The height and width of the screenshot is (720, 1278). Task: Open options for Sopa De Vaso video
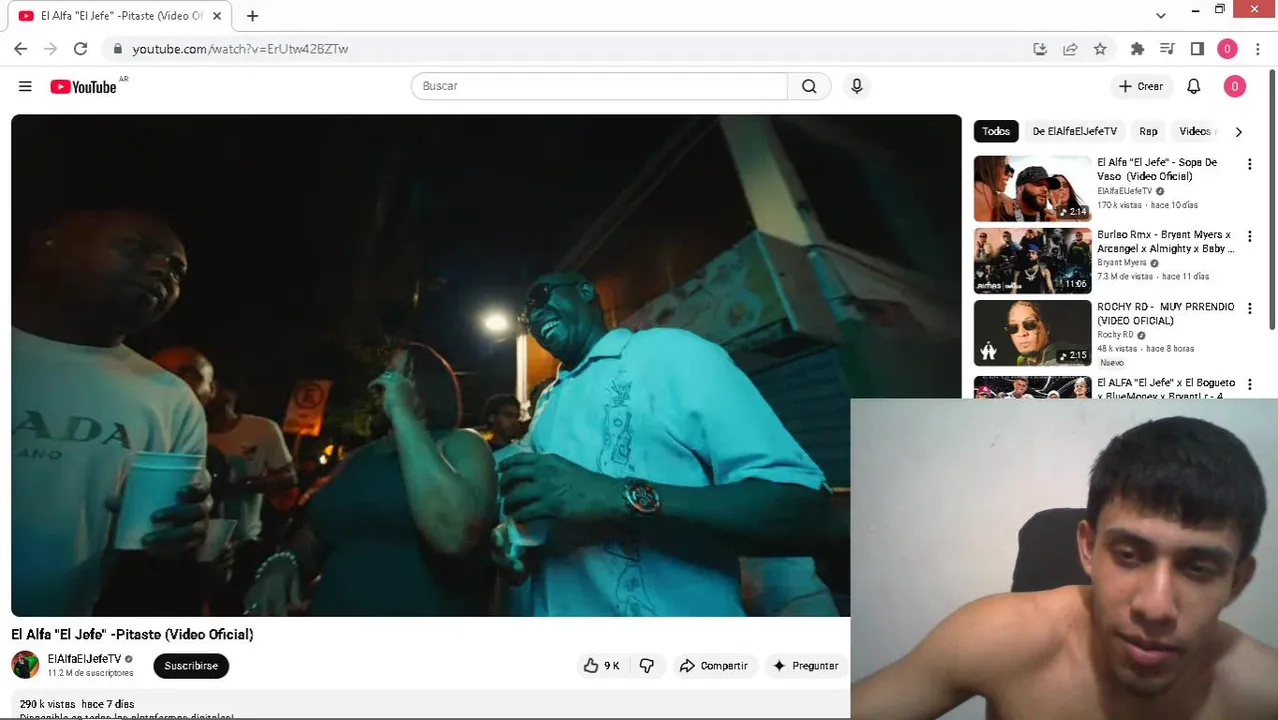coord(1249,164)
